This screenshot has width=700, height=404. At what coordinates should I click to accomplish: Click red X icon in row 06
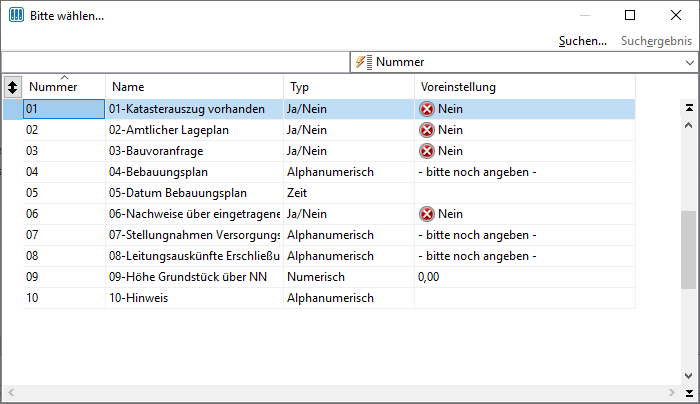click(427, 214)
